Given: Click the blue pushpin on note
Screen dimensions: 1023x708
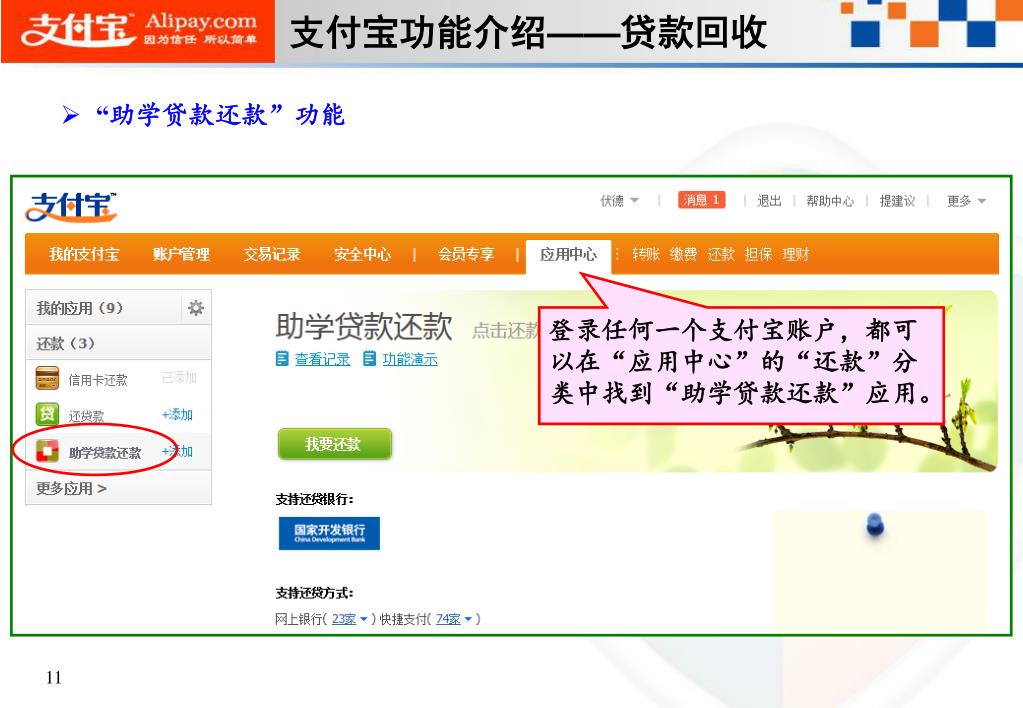Looking at the screenshot, I should click(875, 525).
